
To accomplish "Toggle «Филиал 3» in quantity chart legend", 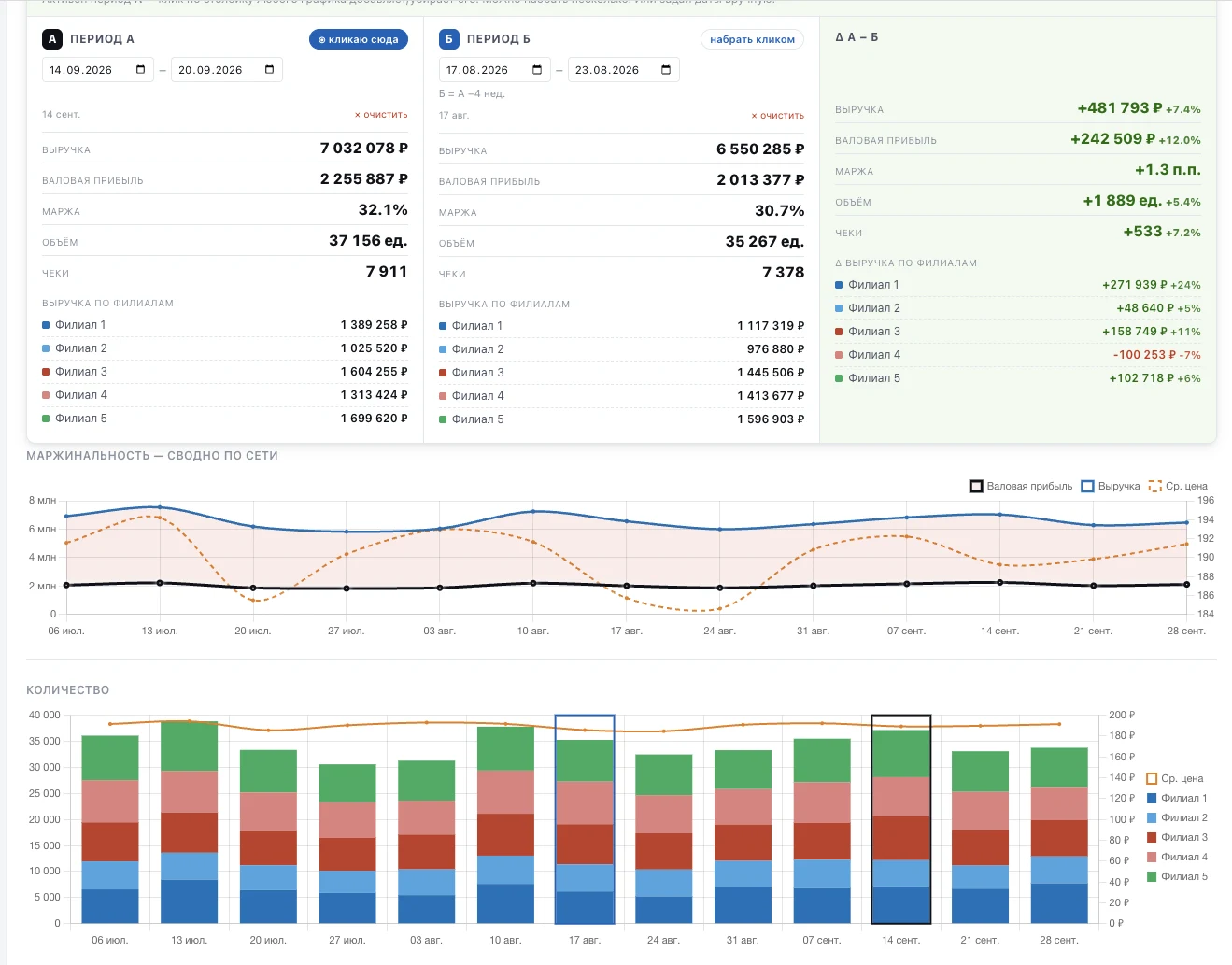I will click(x=1177, y=837).
